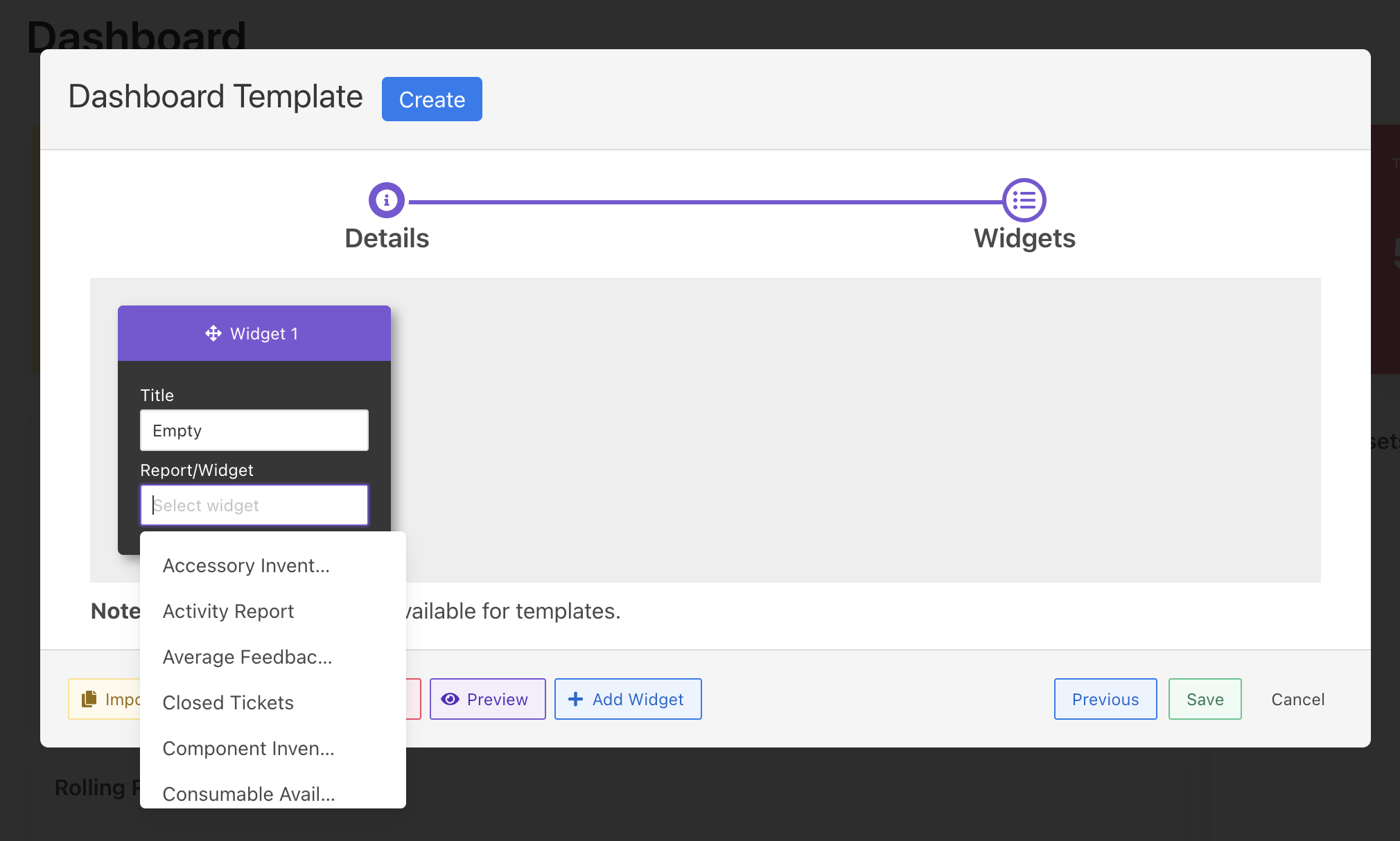Select Activity Report option
This screenshot has height=841, width=1400.
click(x=228, y=612)
